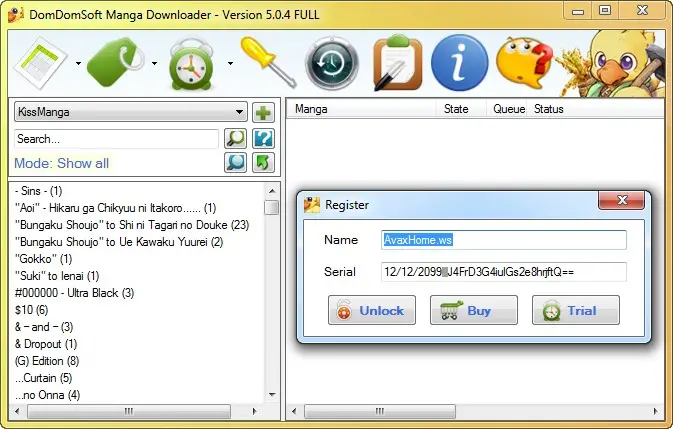Screen dimensions: 673x429
Task: Click download queue horizontal scrollbar right arrow
Action: tap(655, 411)
